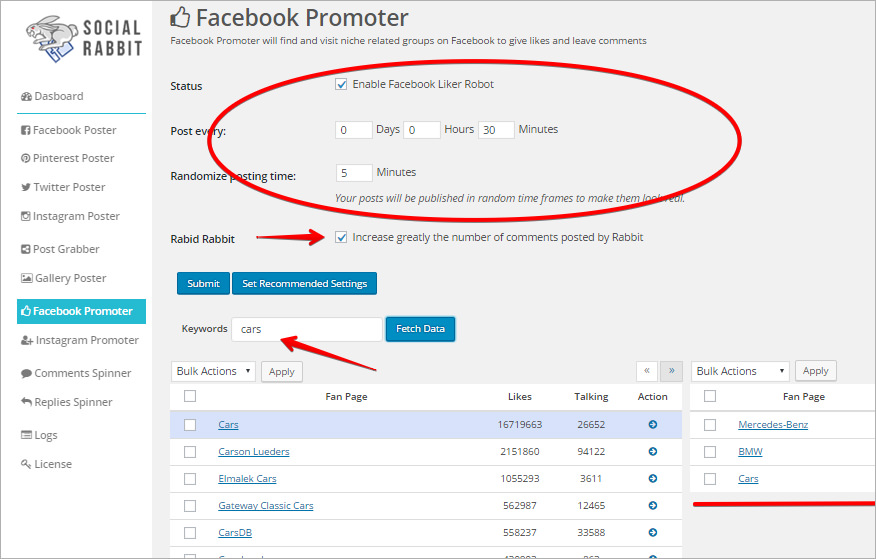Click action arrow for CarsDB row
The width and height of the screenshot is (876, 559).
(653, 533)
